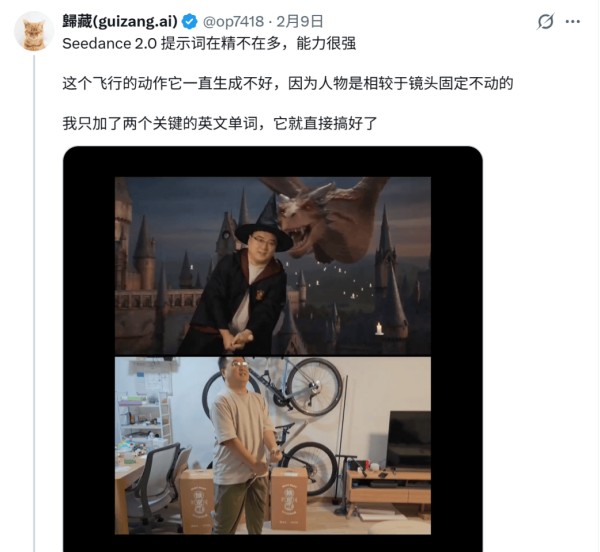Select the line starting with 我只加了两个关键的
The image size is (600, 552).
220,124
